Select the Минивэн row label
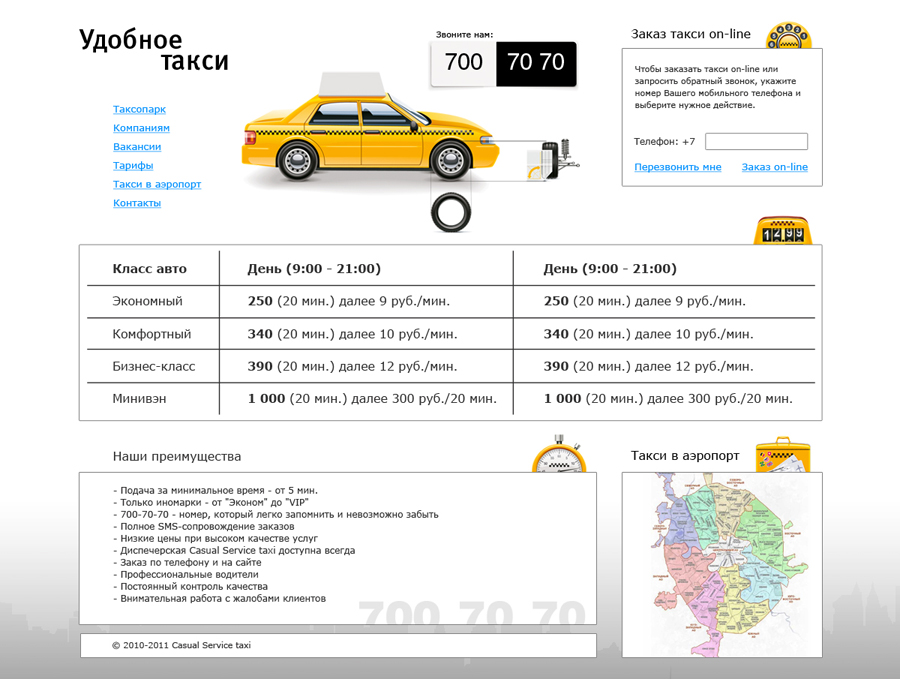Image resolution: width=900 pixels, height=679 pixels. pos(139,399)
